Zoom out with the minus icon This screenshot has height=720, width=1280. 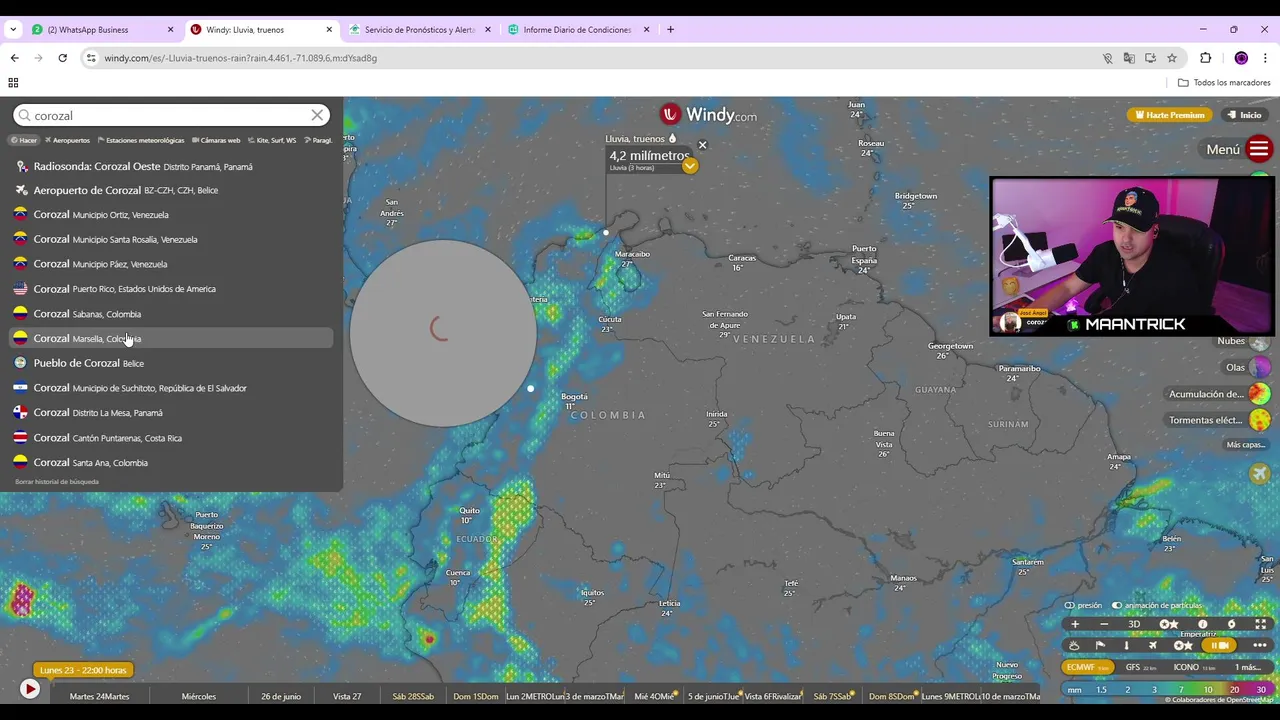click(x=1104, y=624)
